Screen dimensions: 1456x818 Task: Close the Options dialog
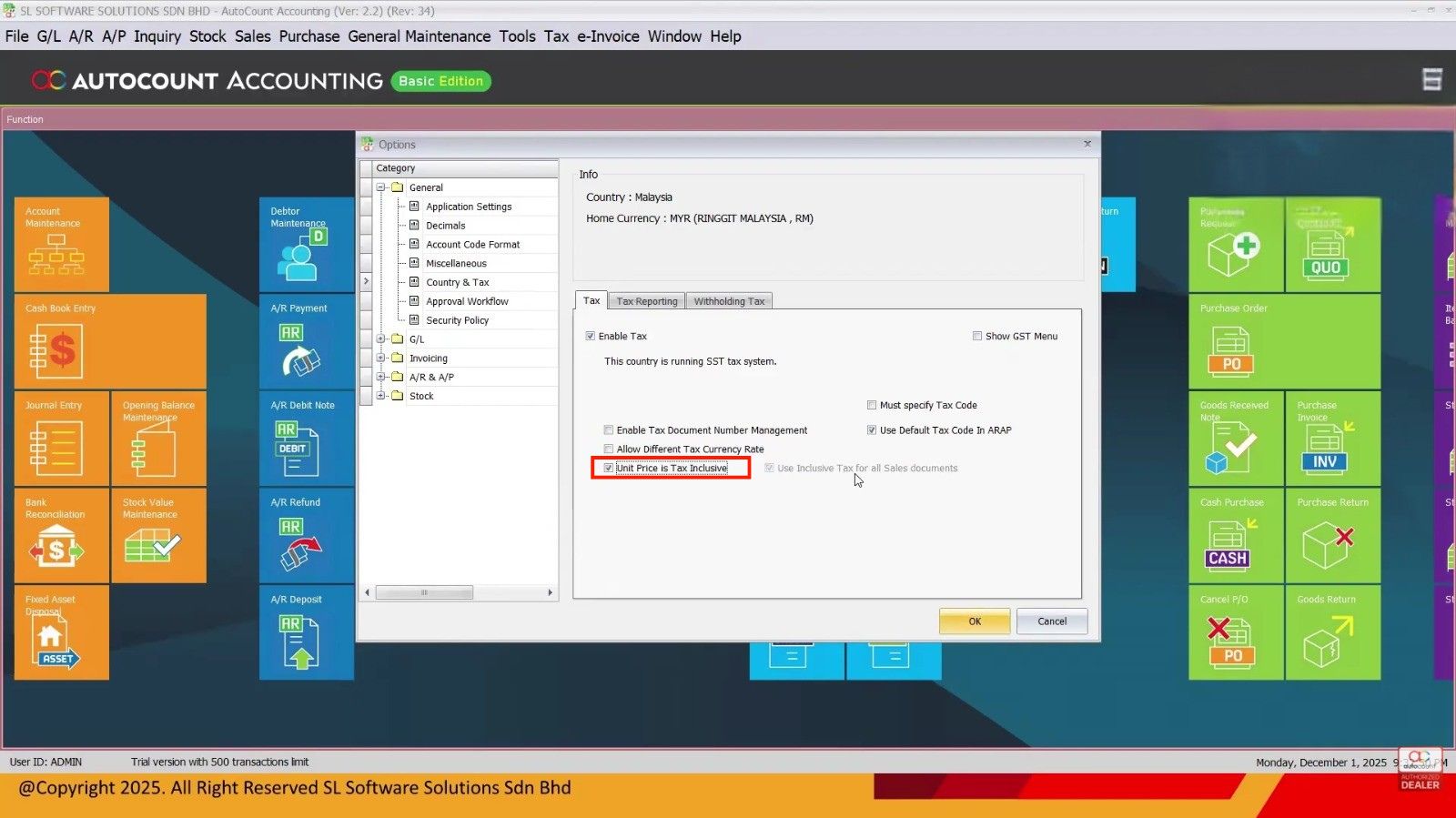click(x=1087, y=144)
